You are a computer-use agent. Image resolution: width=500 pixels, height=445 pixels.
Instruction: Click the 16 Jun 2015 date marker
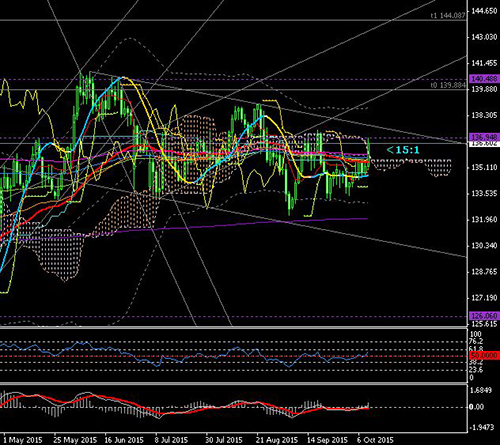click(x=124, y=440)
